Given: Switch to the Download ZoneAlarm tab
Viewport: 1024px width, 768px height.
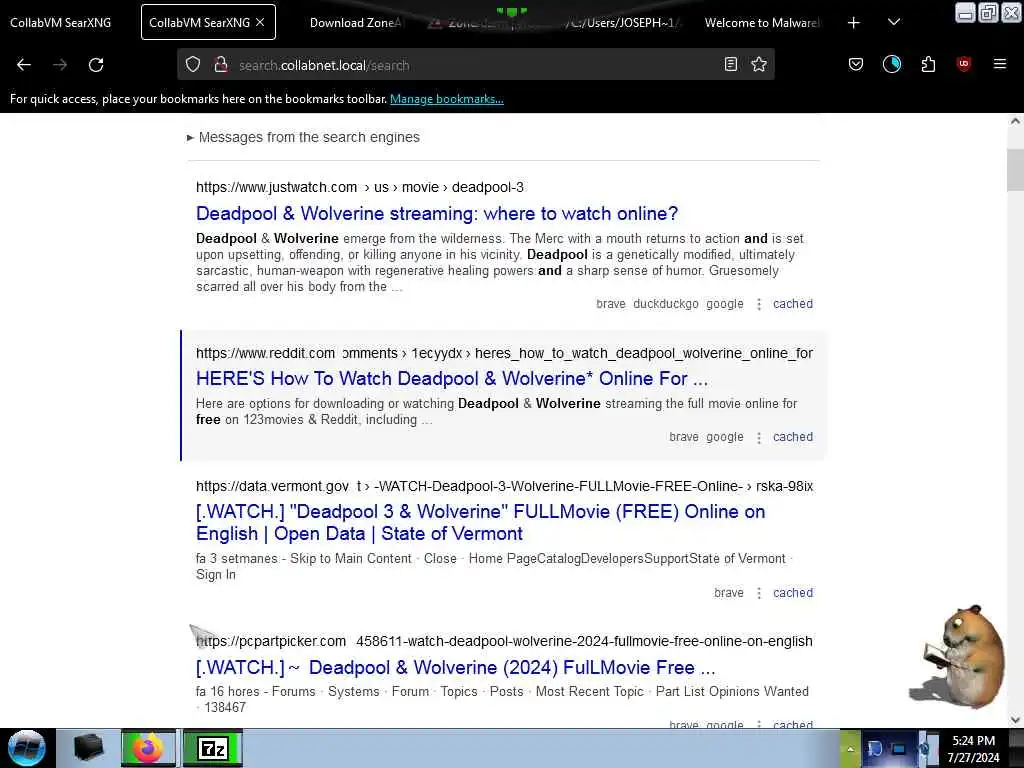Looking at the screenshot, I should [x=355, y=22].
